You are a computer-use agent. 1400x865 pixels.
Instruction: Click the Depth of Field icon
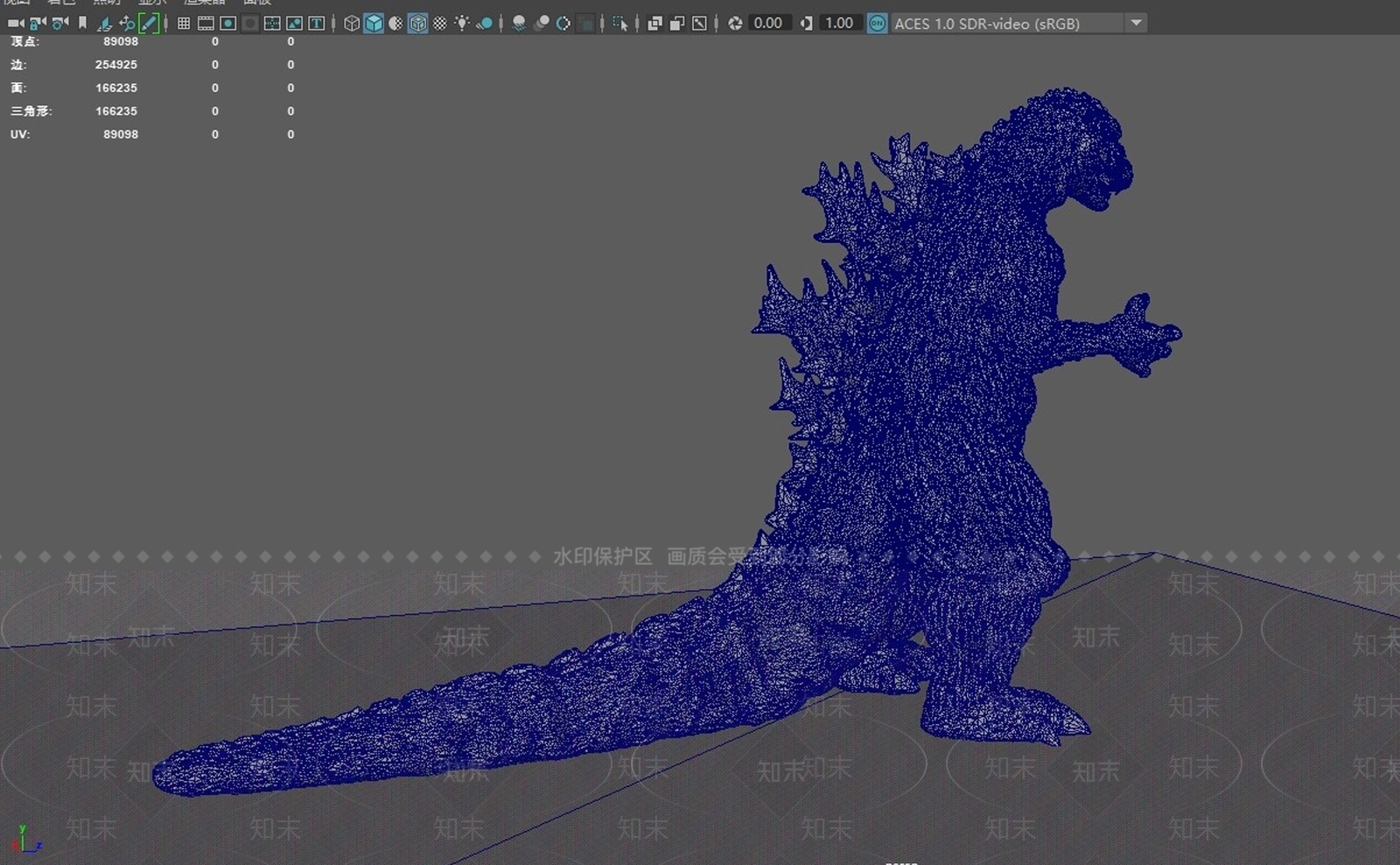pos(586,24)
